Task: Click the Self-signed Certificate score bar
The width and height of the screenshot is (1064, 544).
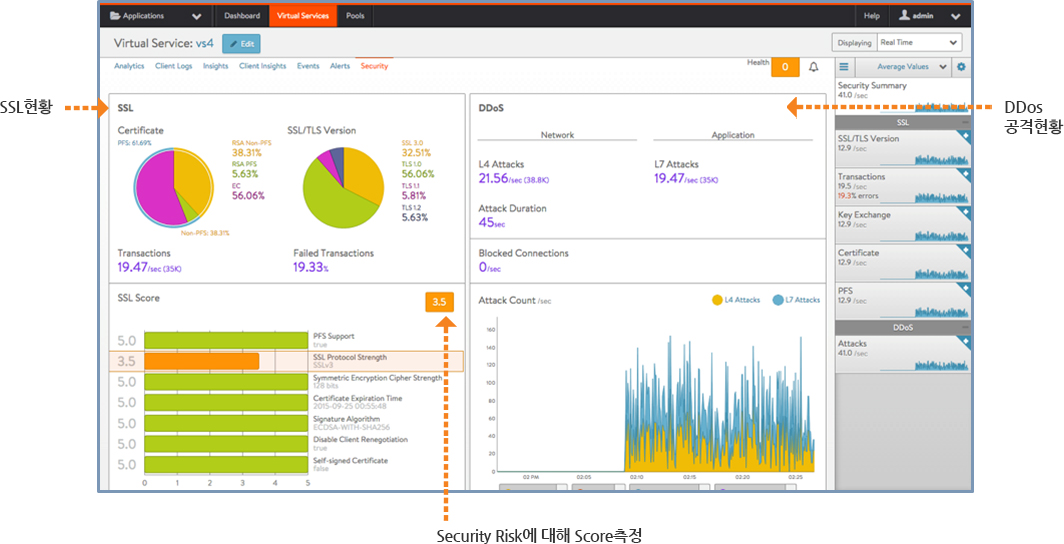Action: pyautogui.click(x=226, y=465)
